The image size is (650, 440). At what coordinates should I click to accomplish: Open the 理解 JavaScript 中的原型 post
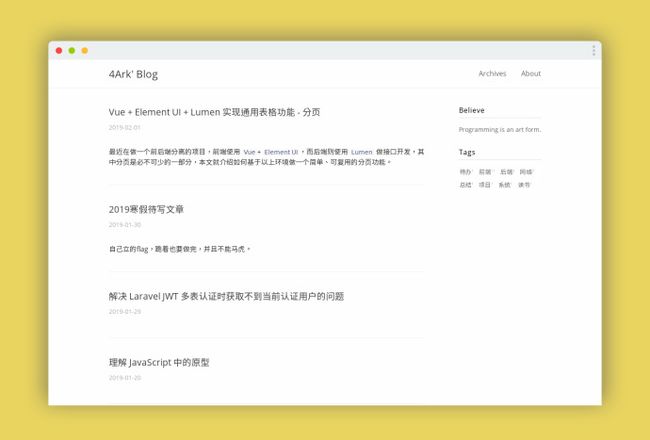pos(159,362)
